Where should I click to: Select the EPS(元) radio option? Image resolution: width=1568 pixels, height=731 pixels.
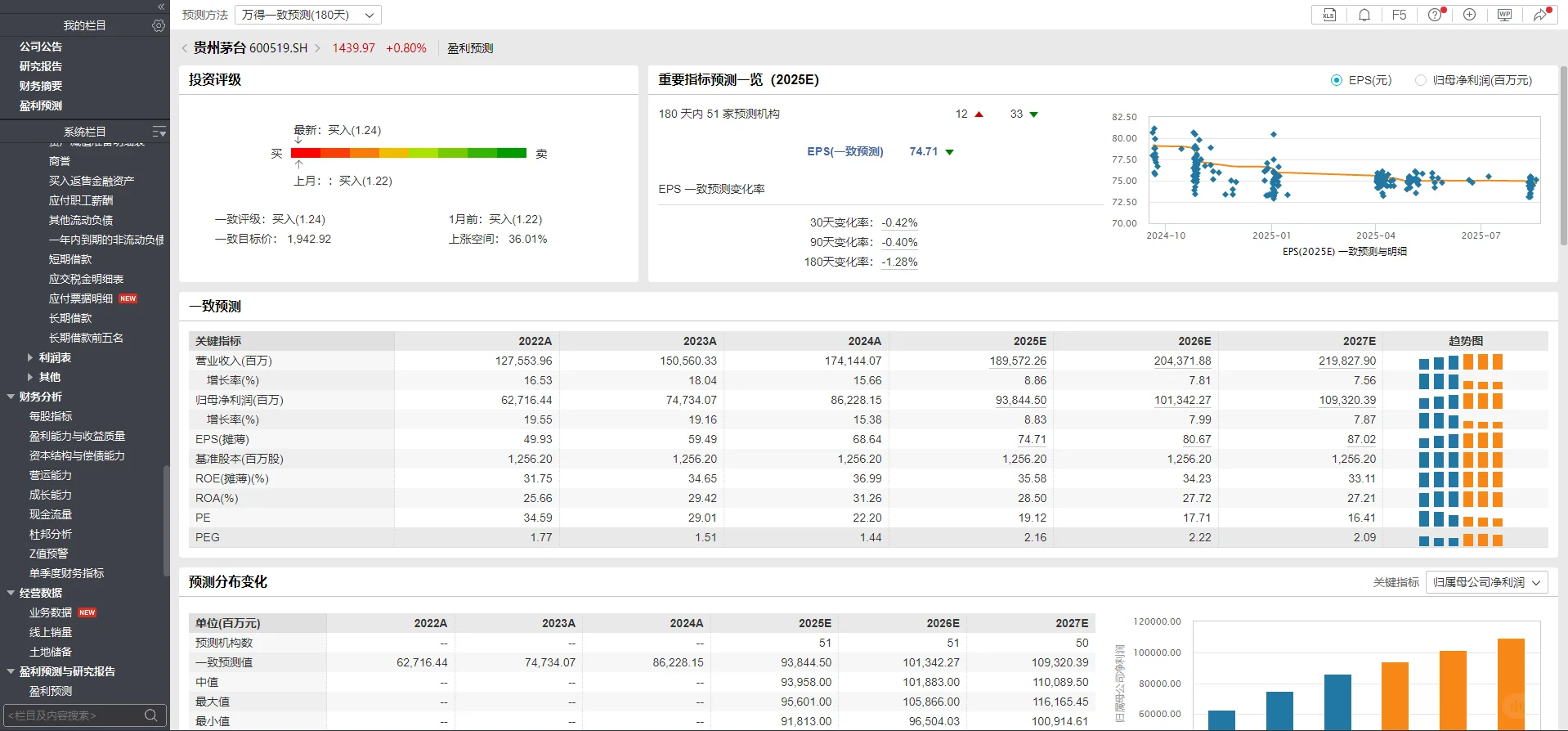[x=1337, y=80]
